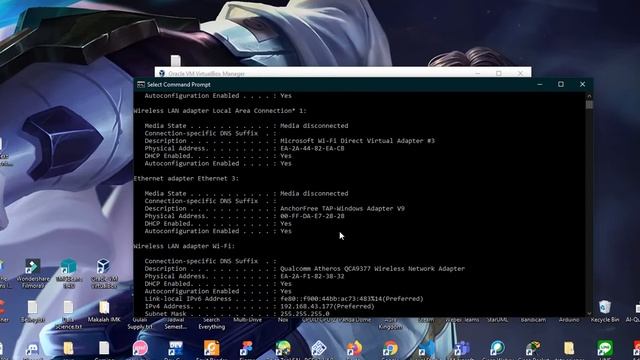
Task: Maximize the Command Prompt window
Action: (561, 84)
